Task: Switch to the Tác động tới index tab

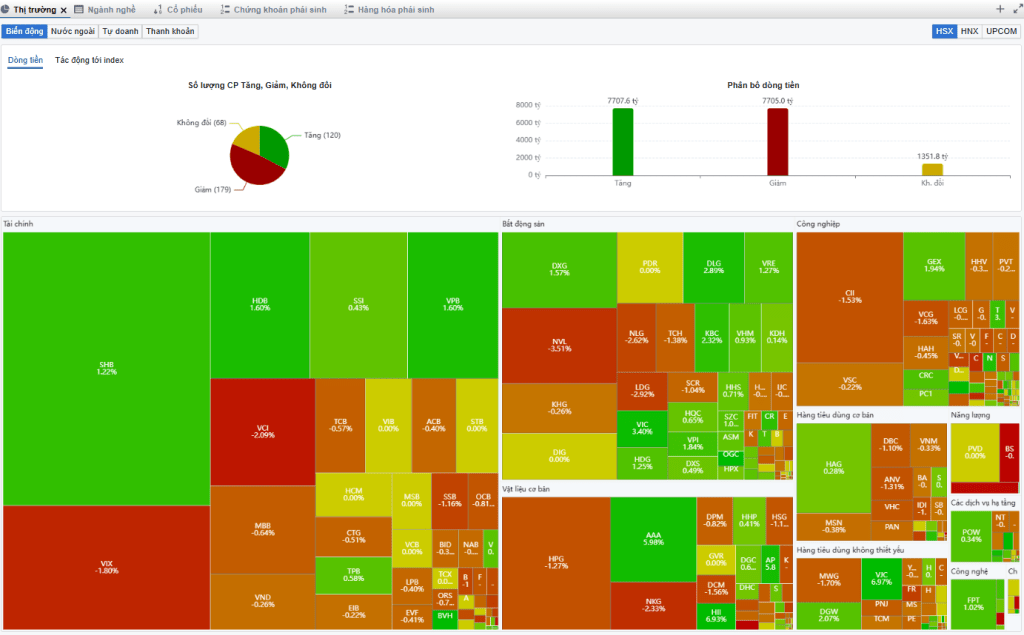Action: 89,61
